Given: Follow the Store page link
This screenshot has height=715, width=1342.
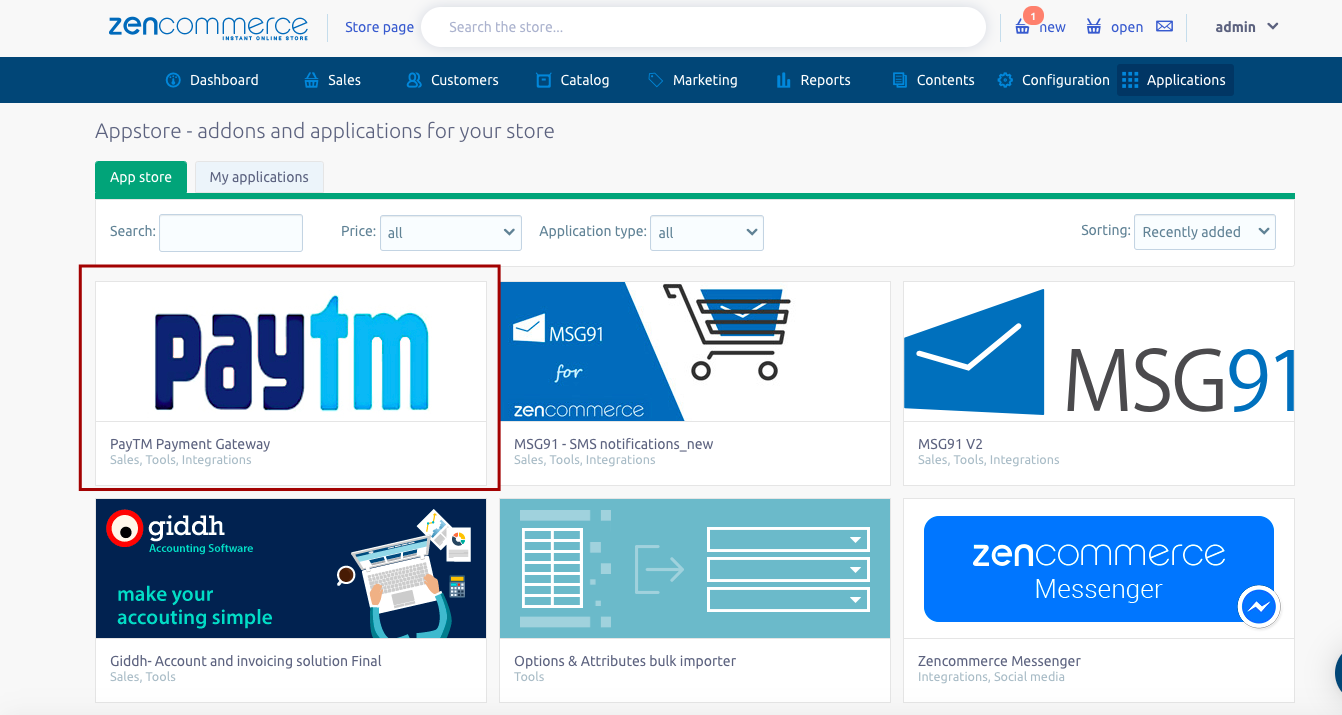Looking at the screenshot, I should 379,27.
